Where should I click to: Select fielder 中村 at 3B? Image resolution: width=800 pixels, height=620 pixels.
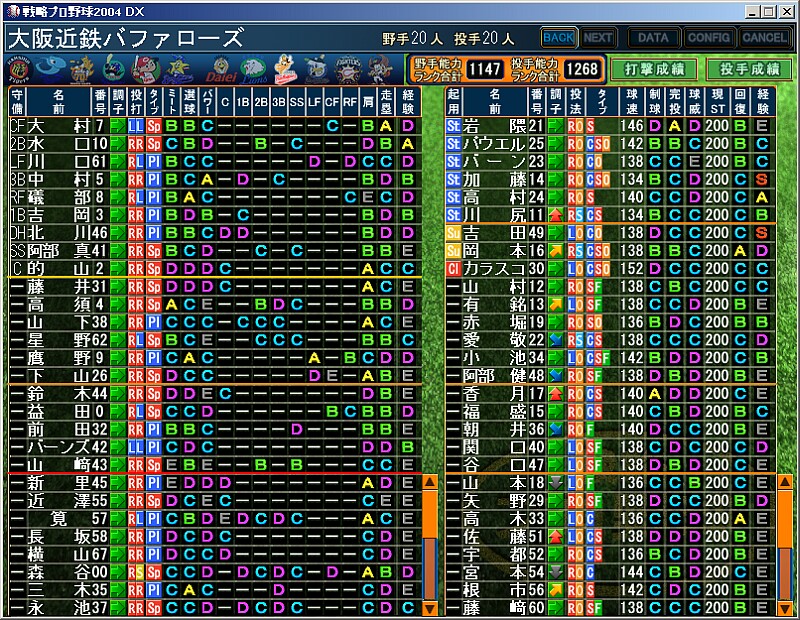[x=215, y=179]
